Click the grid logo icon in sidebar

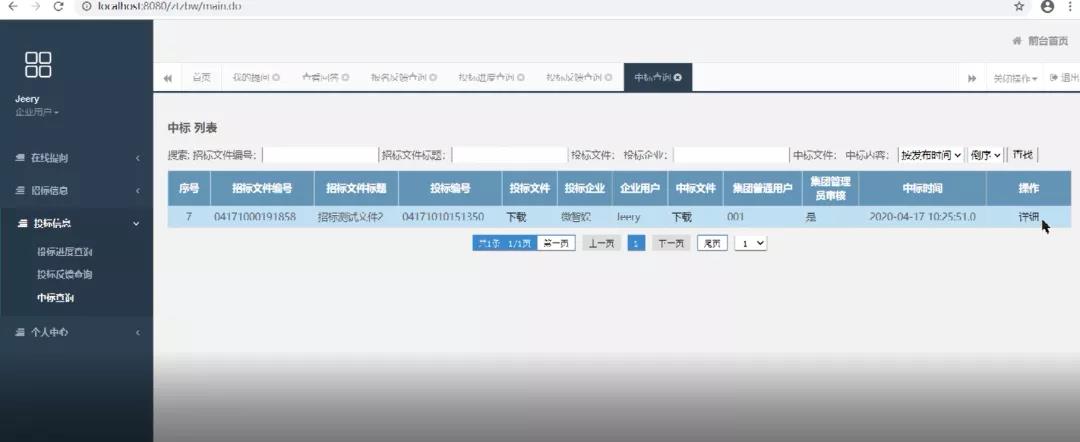38,65
